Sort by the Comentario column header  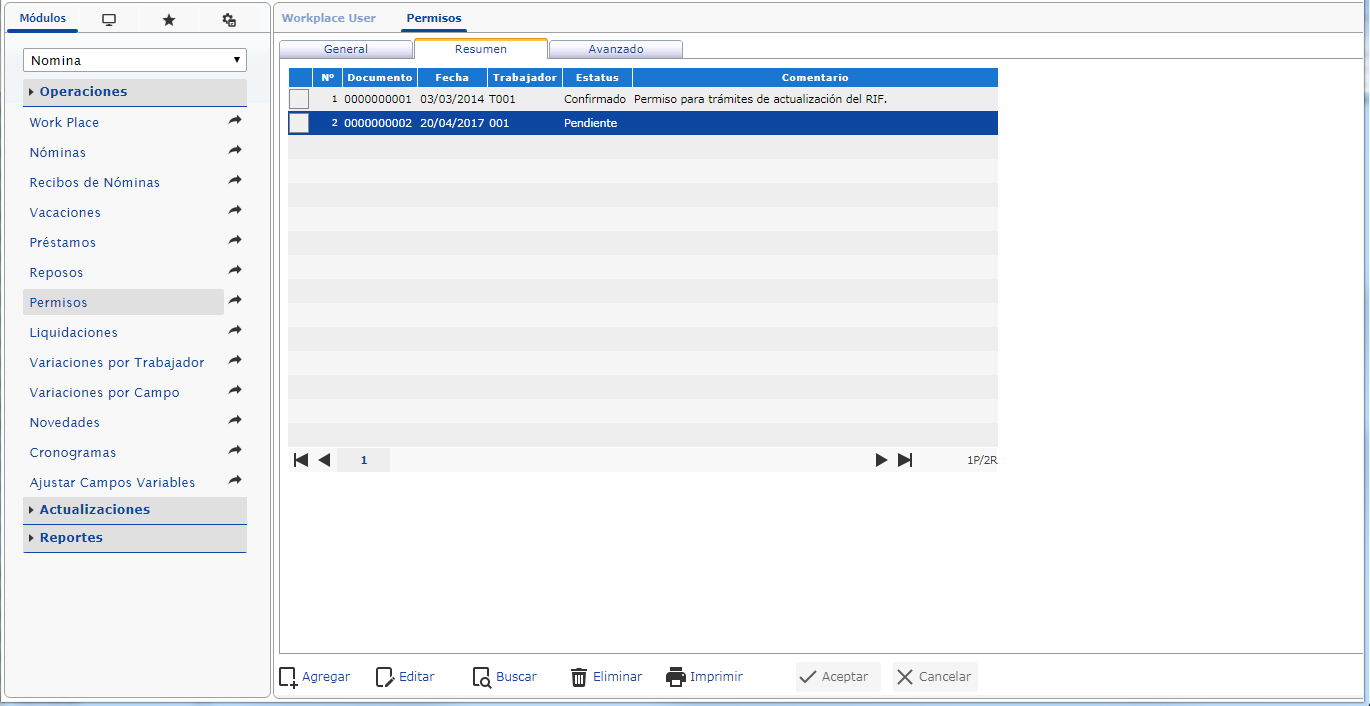click(x=815, y=77)
